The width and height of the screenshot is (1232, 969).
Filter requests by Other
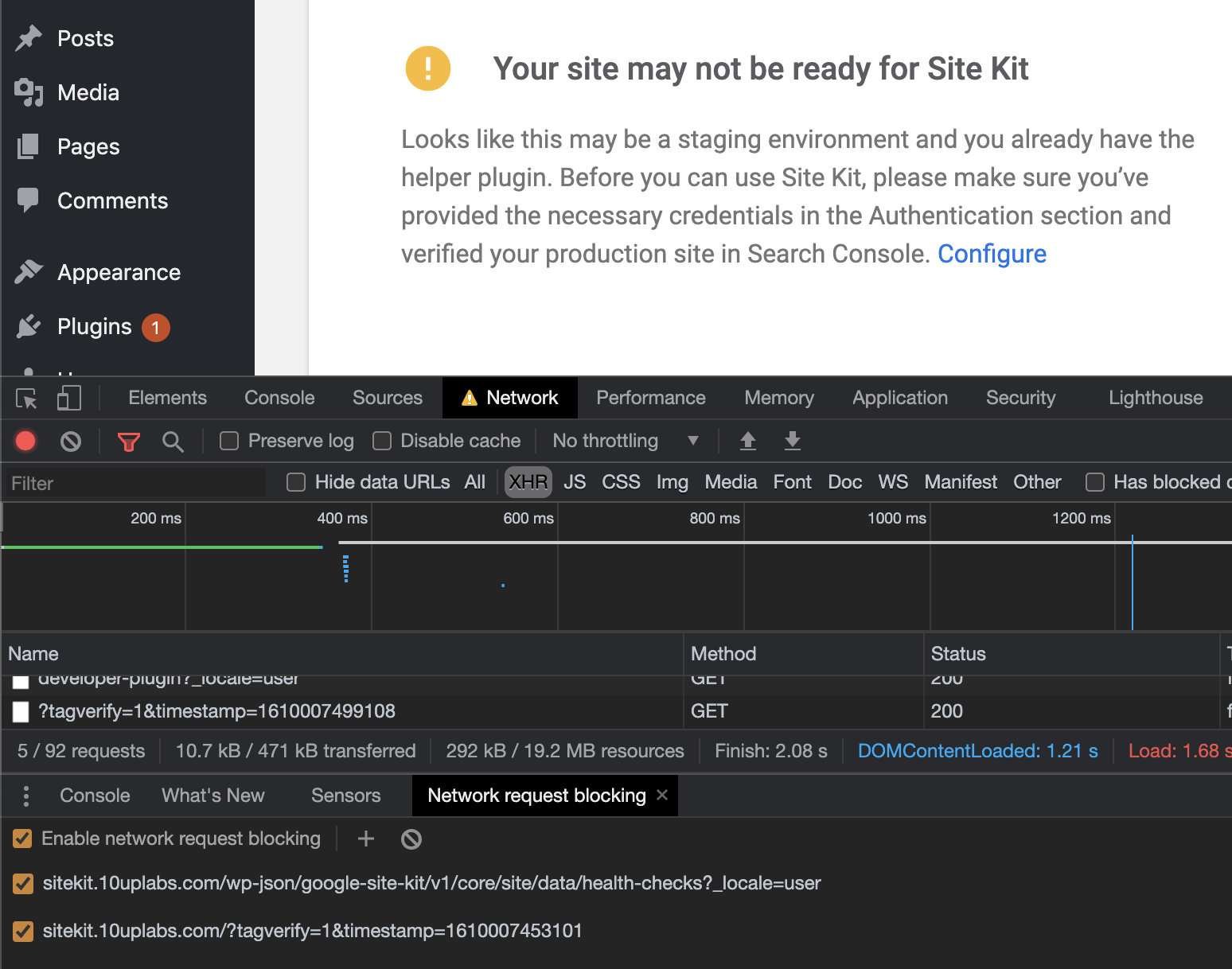1037,482
